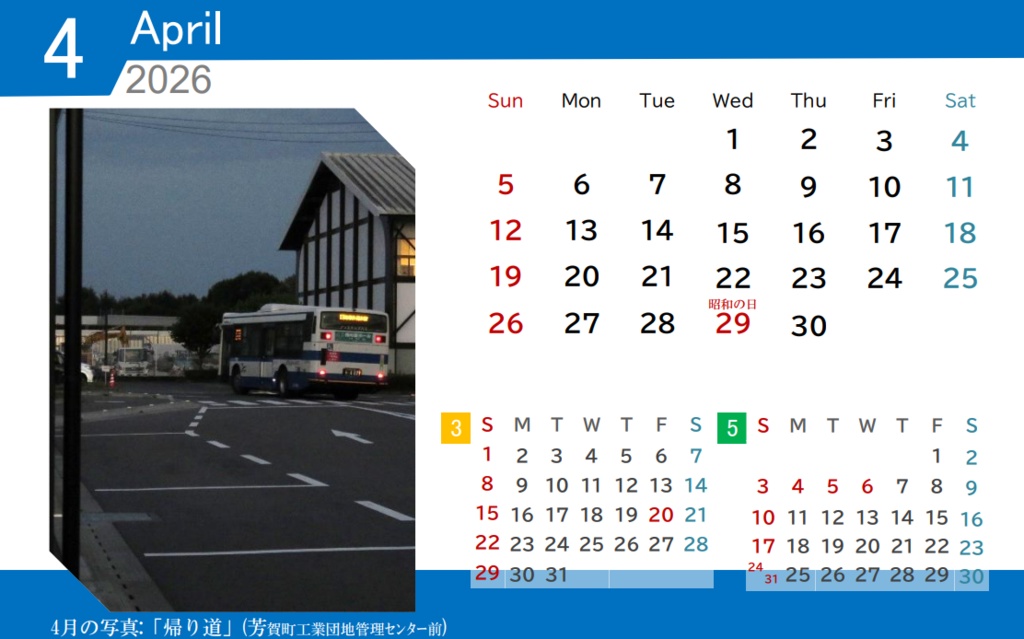Select the 'F' header in March mini calendar
Image resolution: width=1024 pixels, height=639 pixels.
(661, 425)
